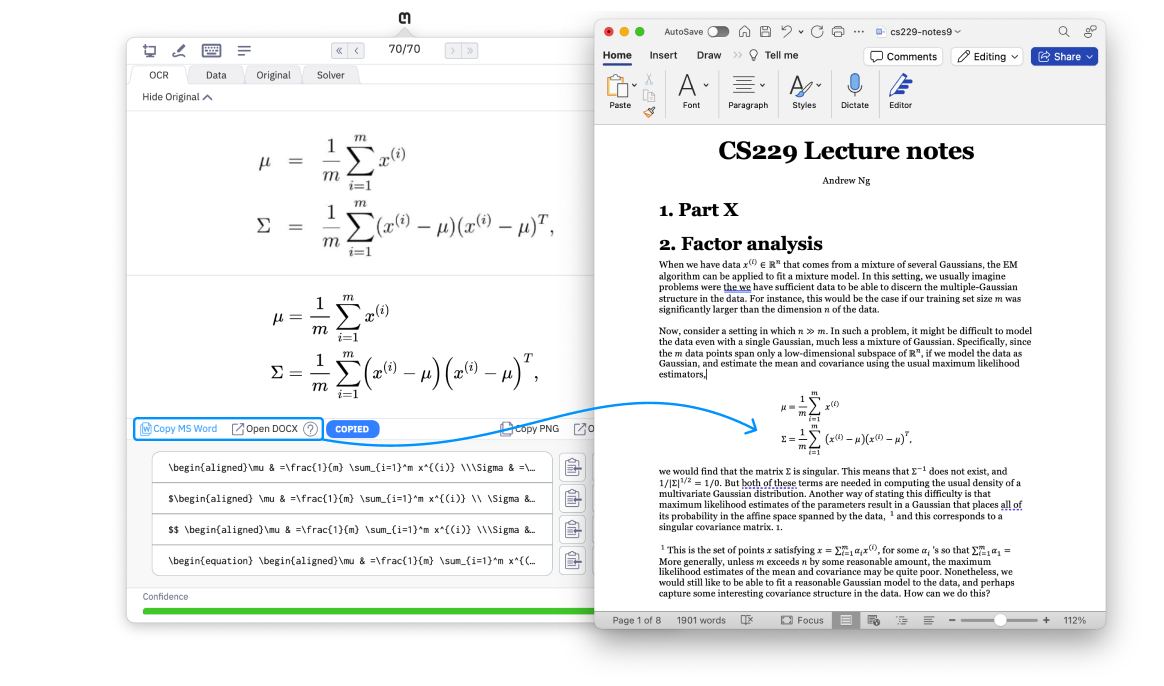Open the Insert ribbon tab
This screenshot has width=1164, height=686.
point(663,55)
